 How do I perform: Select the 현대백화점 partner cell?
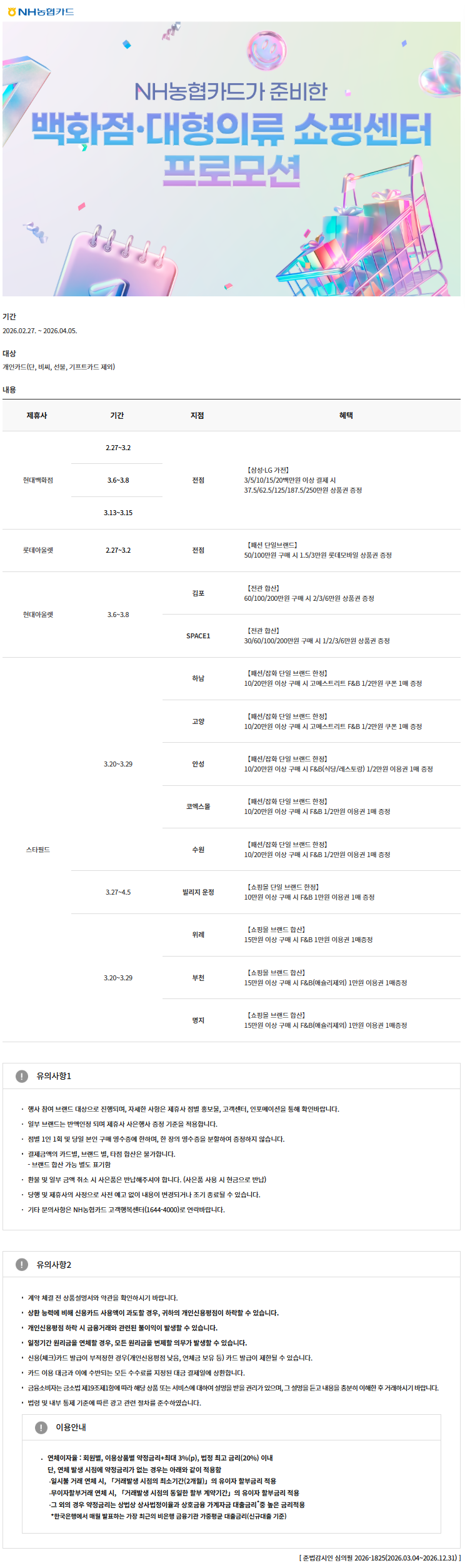tap(38, 480)
